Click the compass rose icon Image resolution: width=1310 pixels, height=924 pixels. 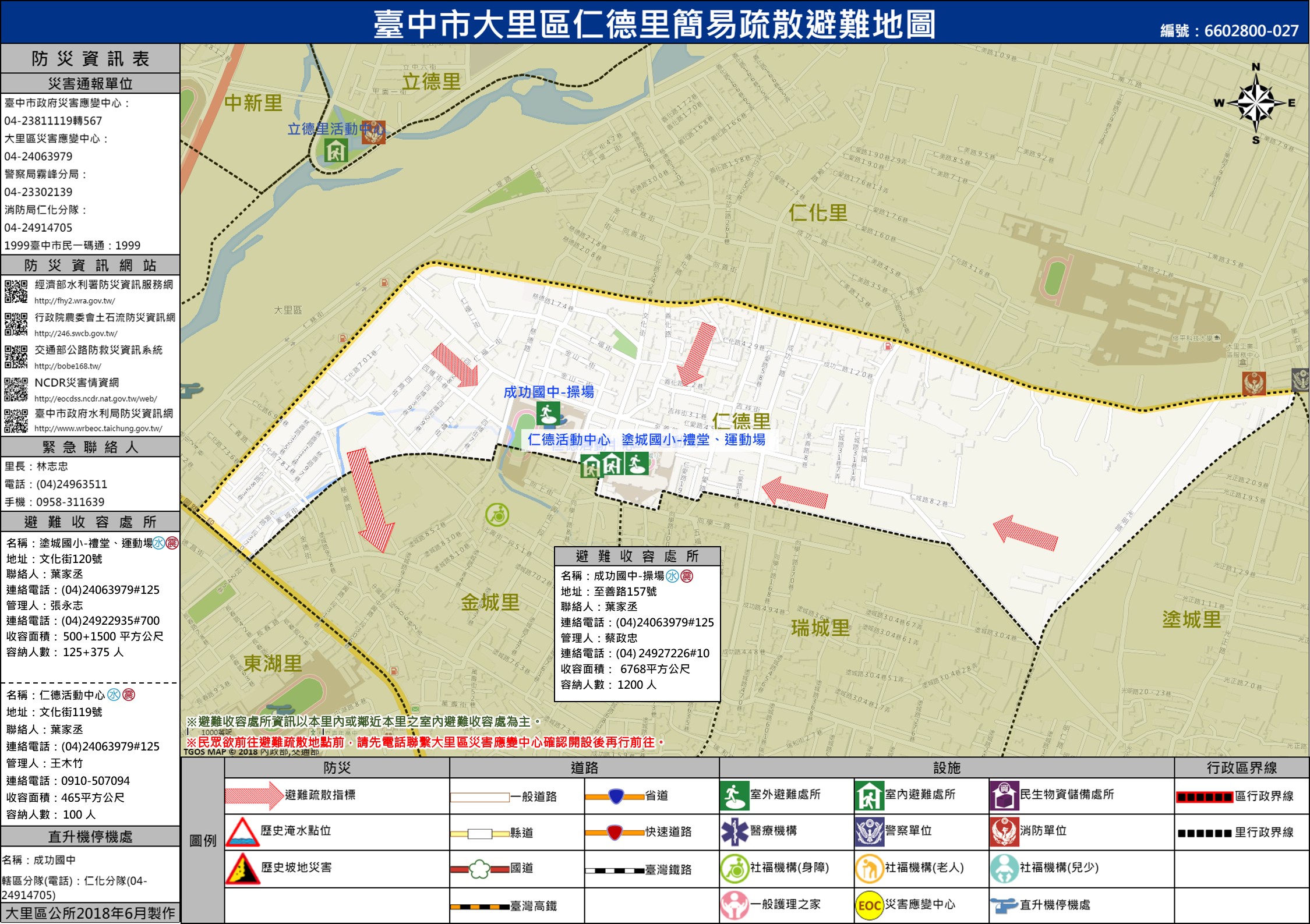coord(1256,104)
